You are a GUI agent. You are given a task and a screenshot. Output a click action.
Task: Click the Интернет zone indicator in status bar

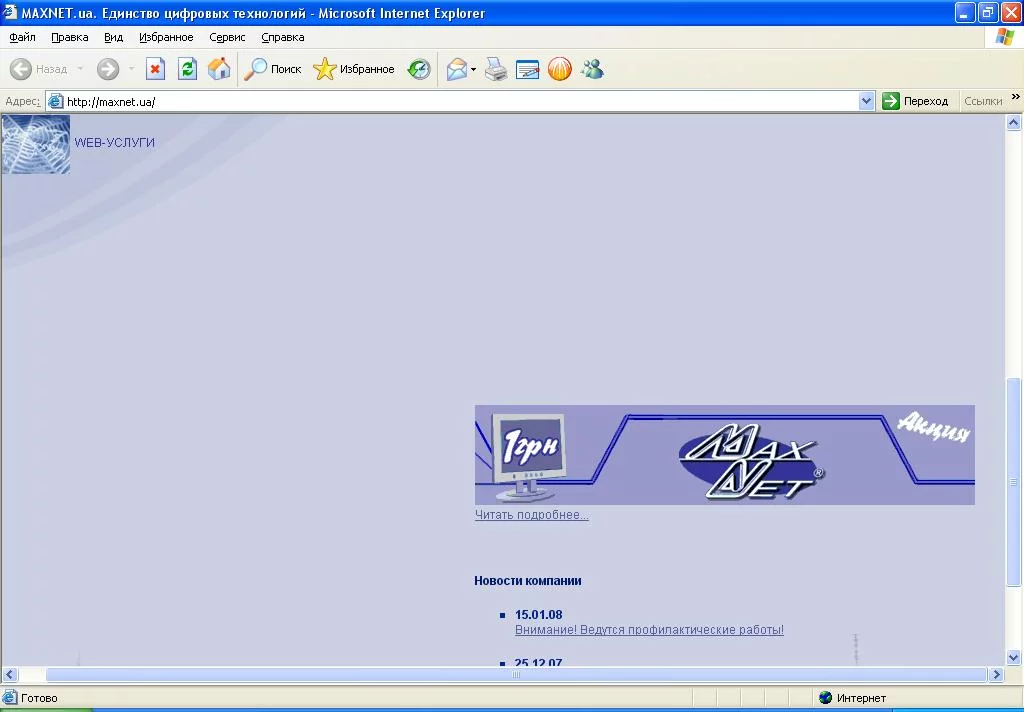[x=853, y=698]
